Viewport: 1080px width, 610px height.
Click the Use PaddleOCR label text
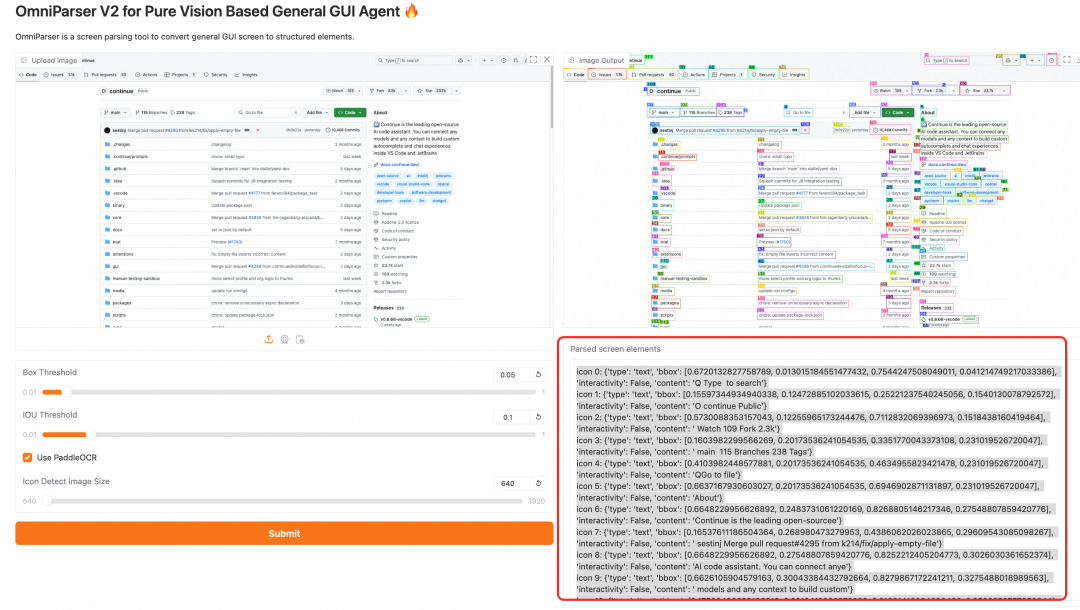67,458
